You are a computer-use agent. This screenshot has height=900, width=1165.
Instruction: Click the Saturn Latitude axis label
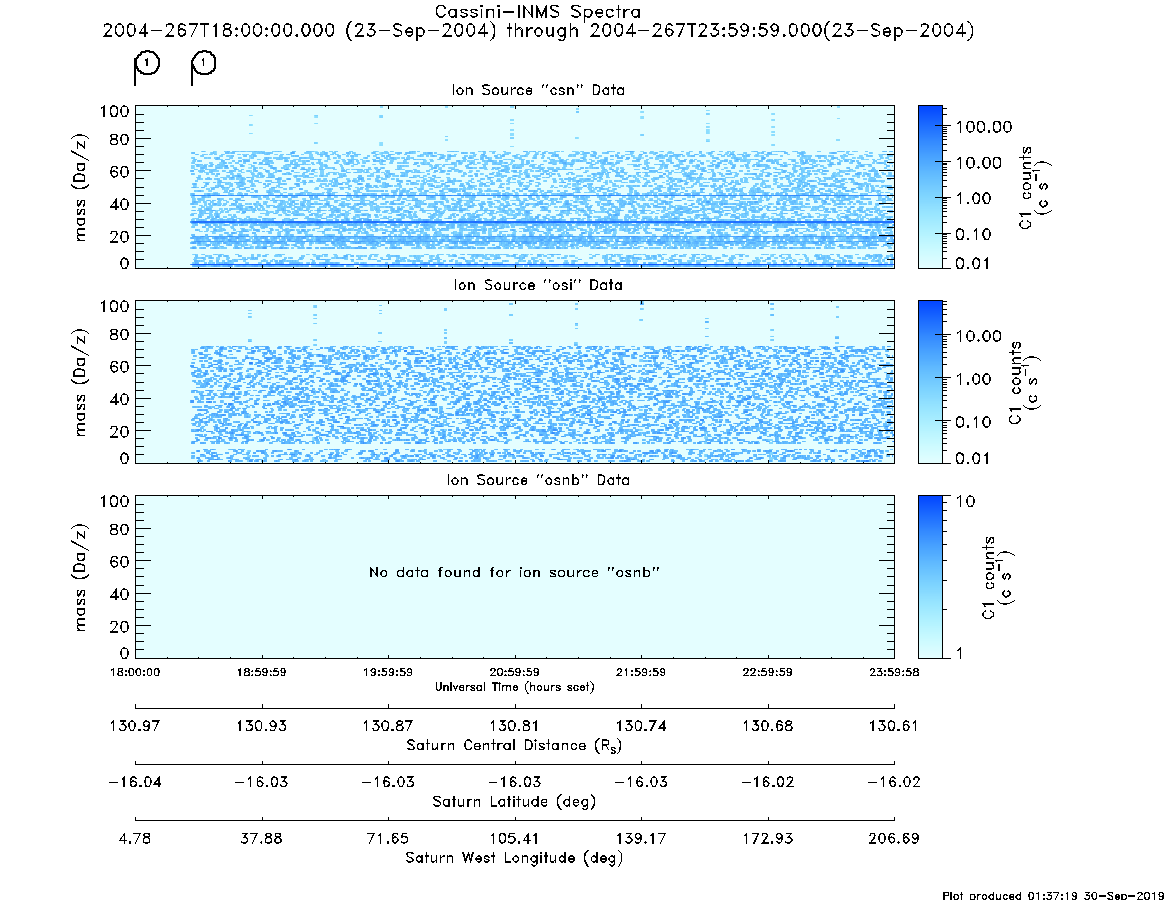click(x=514, y=802)
